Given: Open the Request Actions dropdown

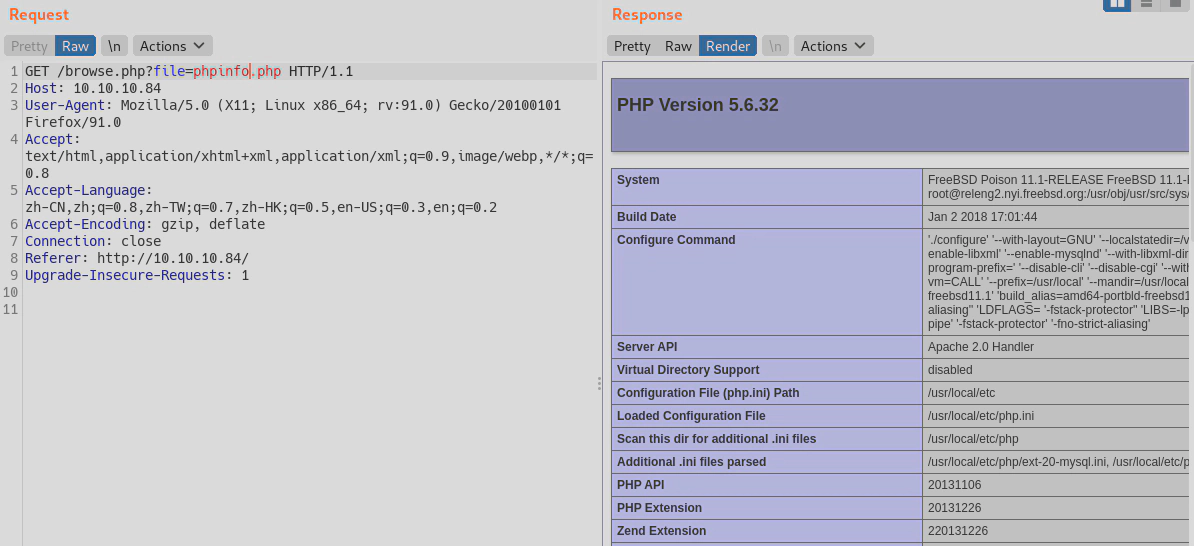Looking at the screenshot, I should click(172, 46).
